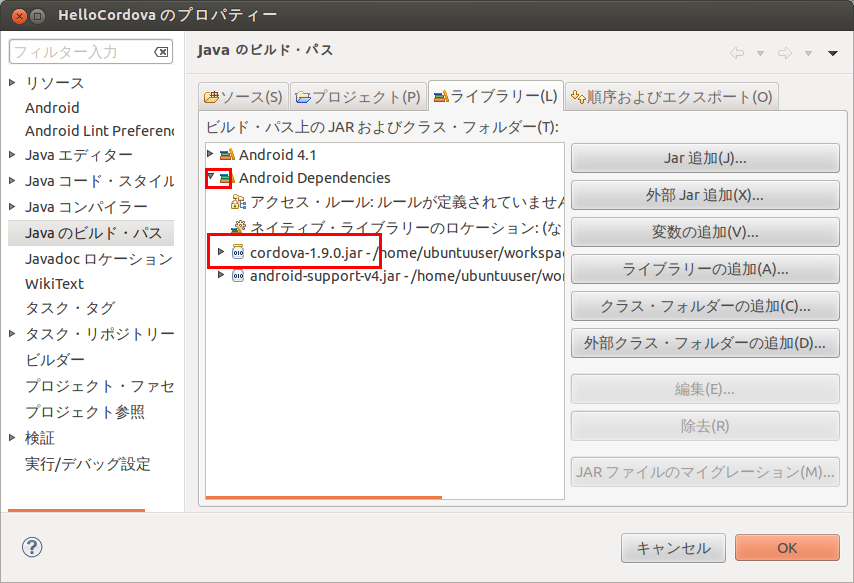
Task: Select ビルダー in the sidebar
Action: [55, 360]
